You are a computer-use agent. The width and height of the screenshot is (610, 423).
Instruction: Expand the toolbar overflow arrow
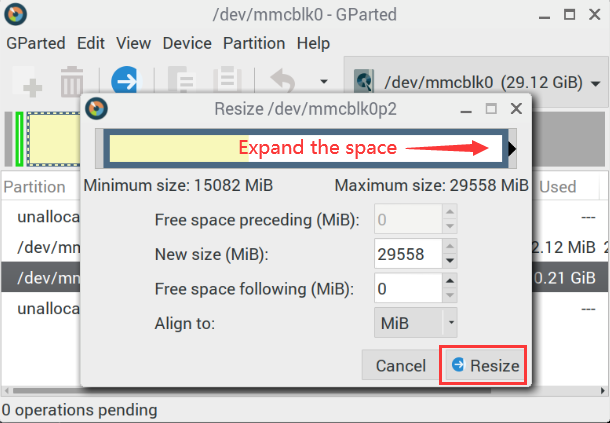323,82
